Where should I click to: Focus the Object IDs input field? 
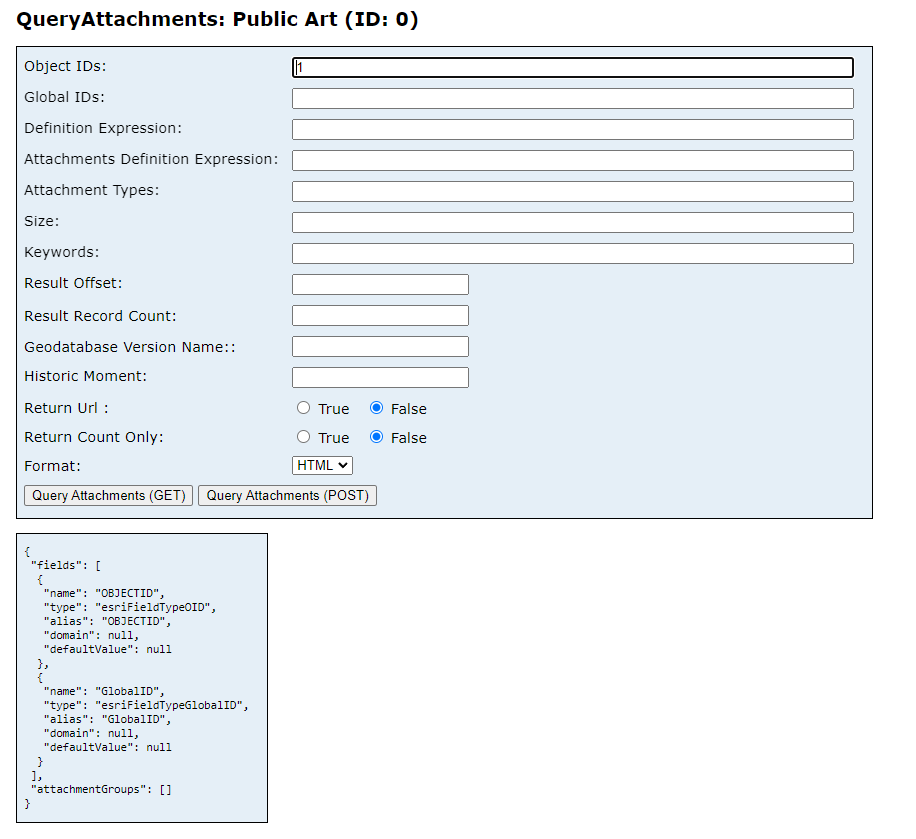coord(572,67)
